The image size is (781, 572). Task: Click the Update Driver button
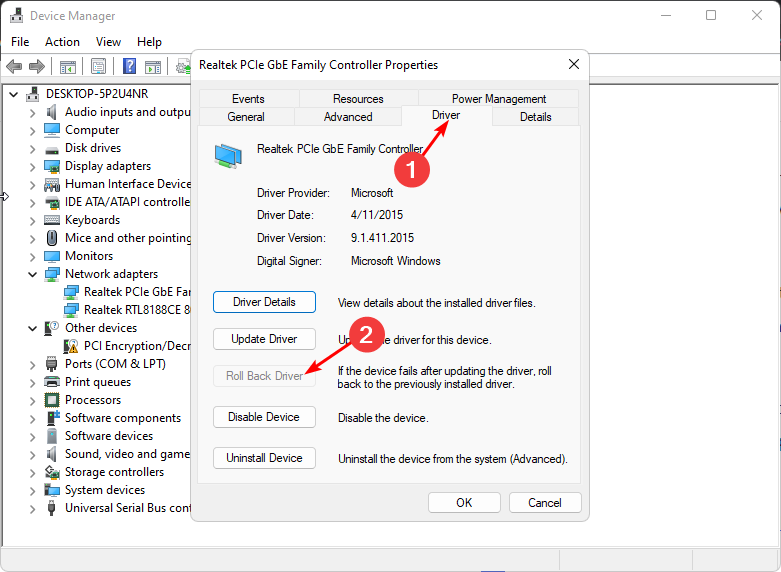(x=264, y=339)
